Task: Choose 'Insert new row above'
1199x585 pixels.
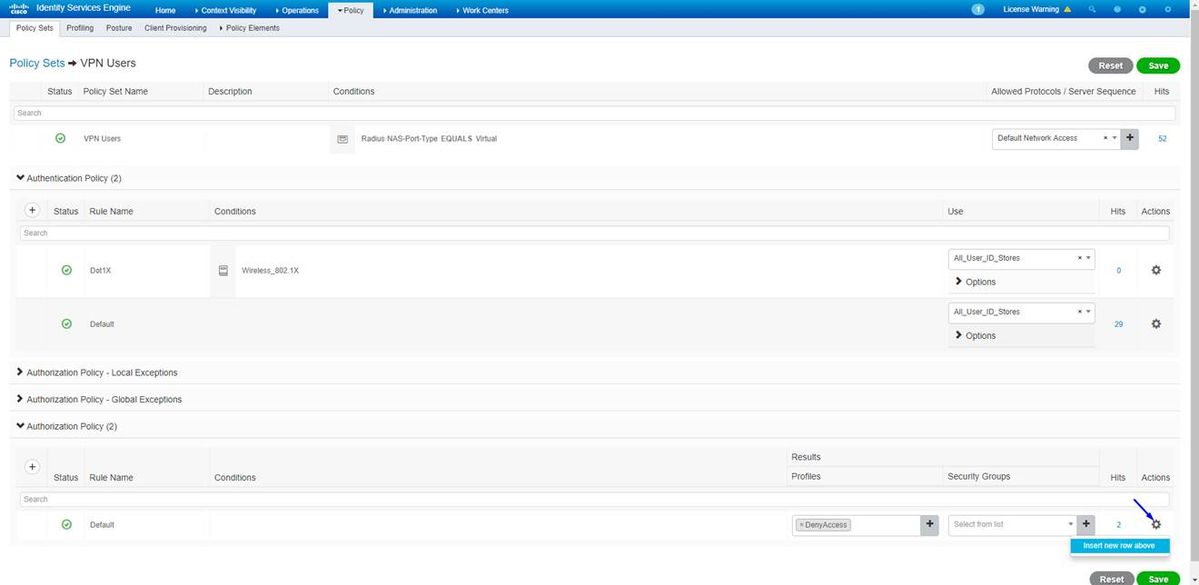Action: (x=1119, y=546)
